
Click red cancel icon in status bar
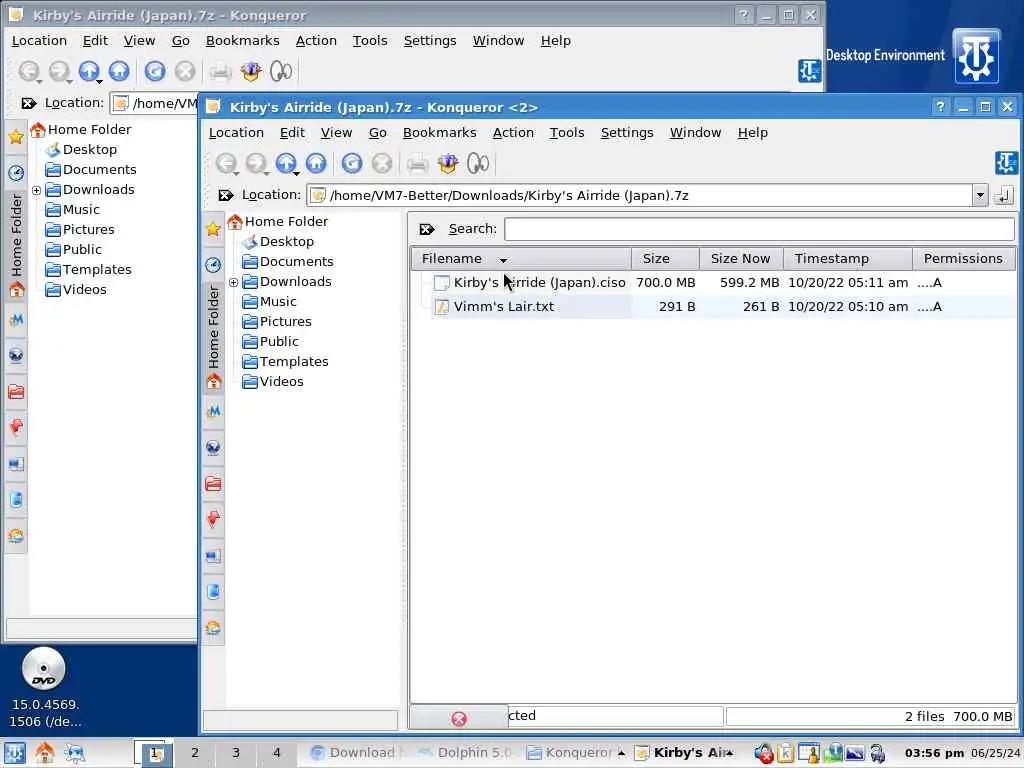pos(459,718)
